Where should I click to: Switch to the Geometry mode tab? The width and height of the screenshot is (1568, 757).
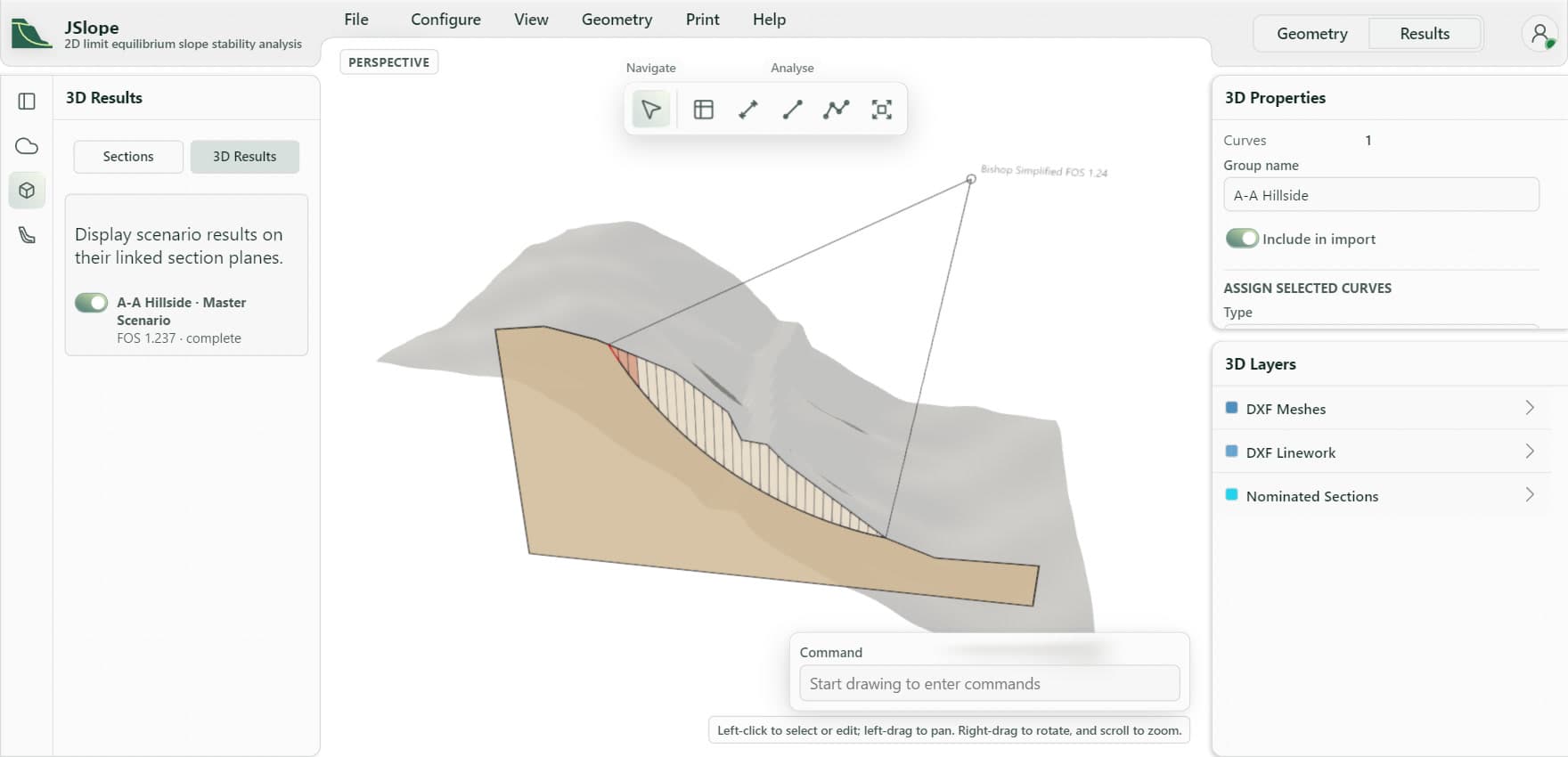(x=1311, y=34)
